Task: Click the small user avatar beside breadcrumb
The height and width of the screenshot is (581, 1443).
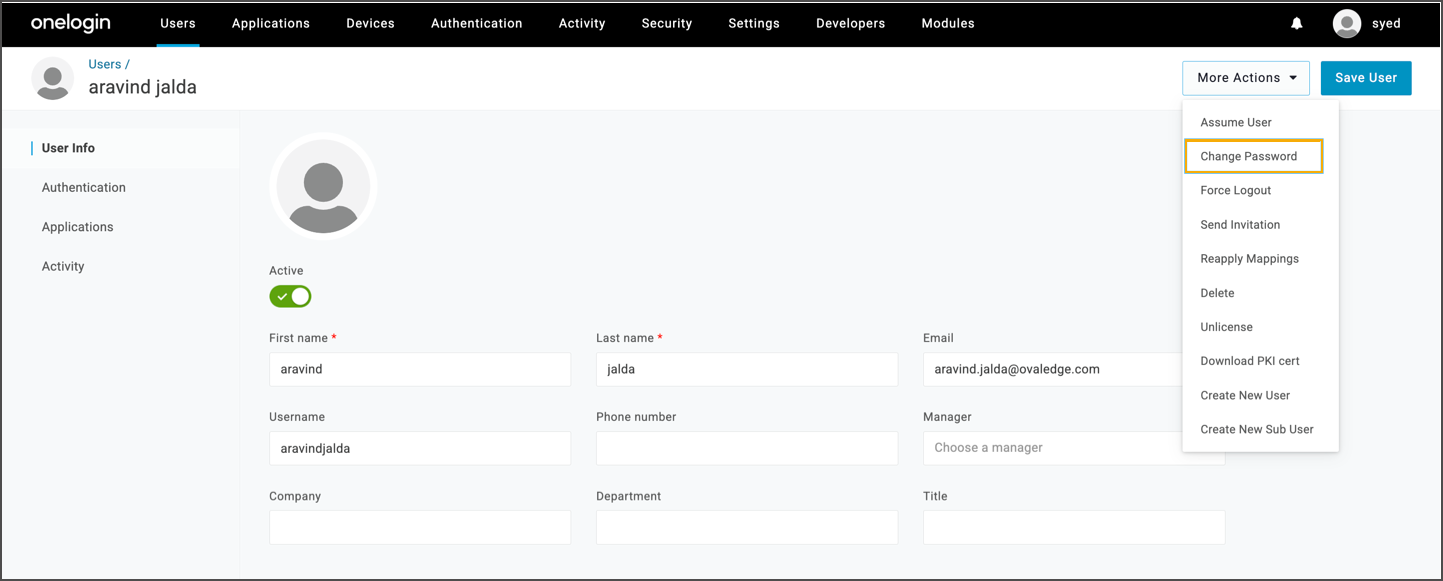Action: coord(53,78)
